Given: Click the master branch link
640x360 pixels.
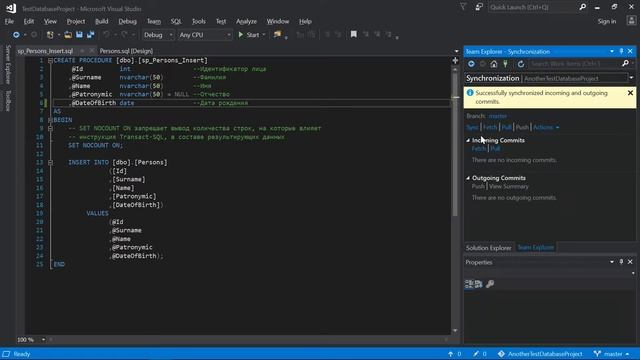Looking at the screenshot, I should (x=498, y=116).
